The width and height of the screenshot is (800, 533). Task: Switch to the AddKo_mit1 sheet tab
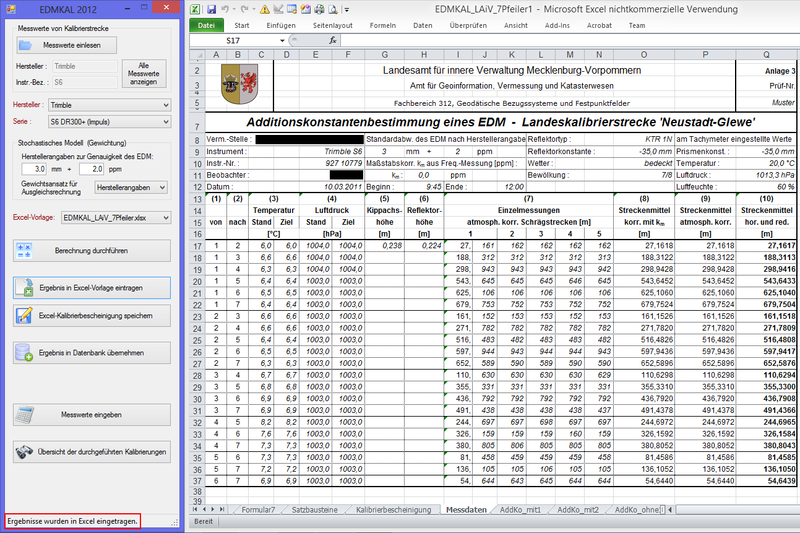tap(520, 510)
